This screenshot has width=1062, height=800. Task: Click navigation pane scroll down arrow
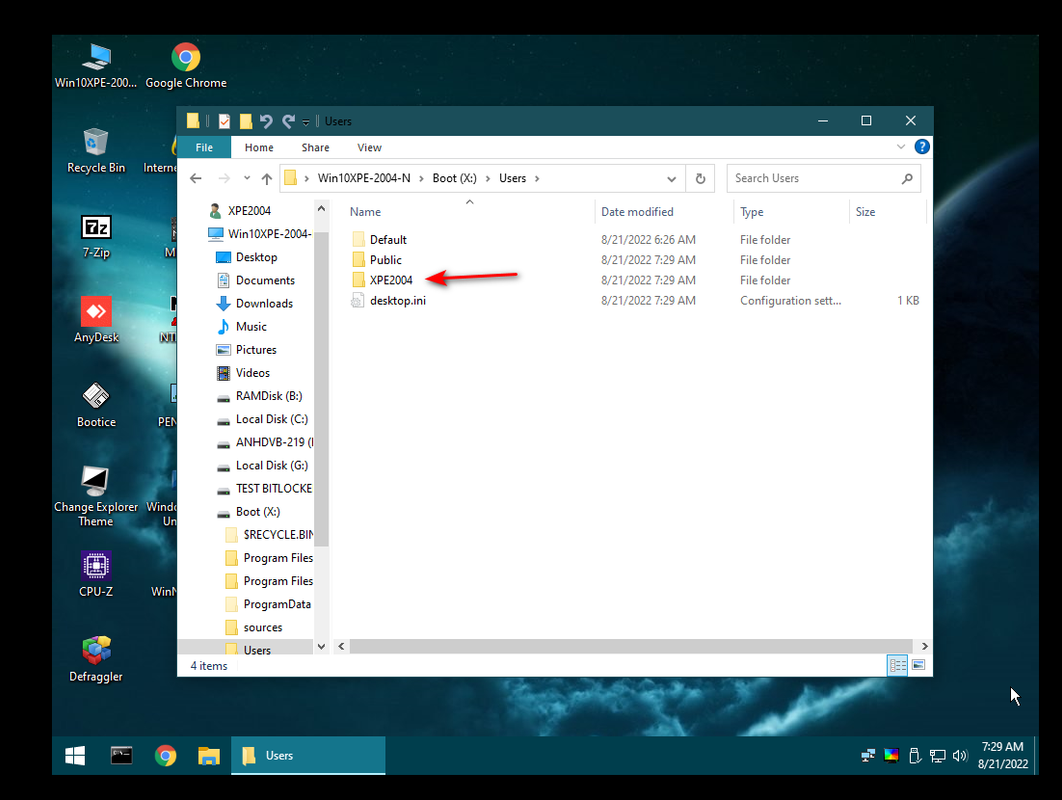(321, 646)
